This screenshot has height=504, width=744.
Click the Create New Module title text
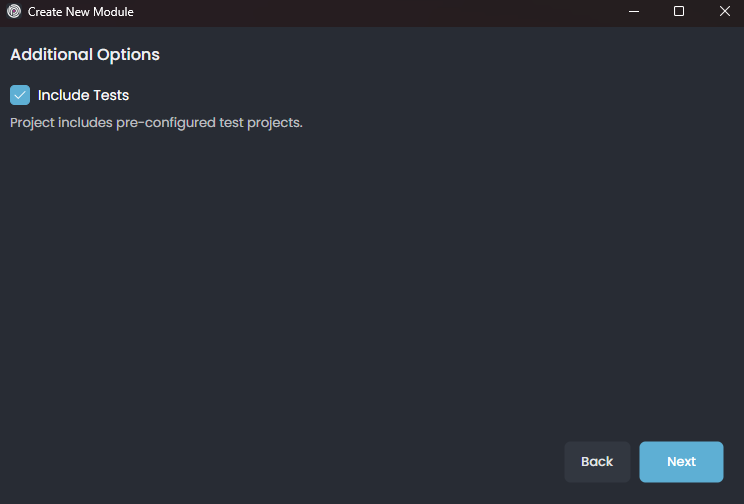pos(80,12)
